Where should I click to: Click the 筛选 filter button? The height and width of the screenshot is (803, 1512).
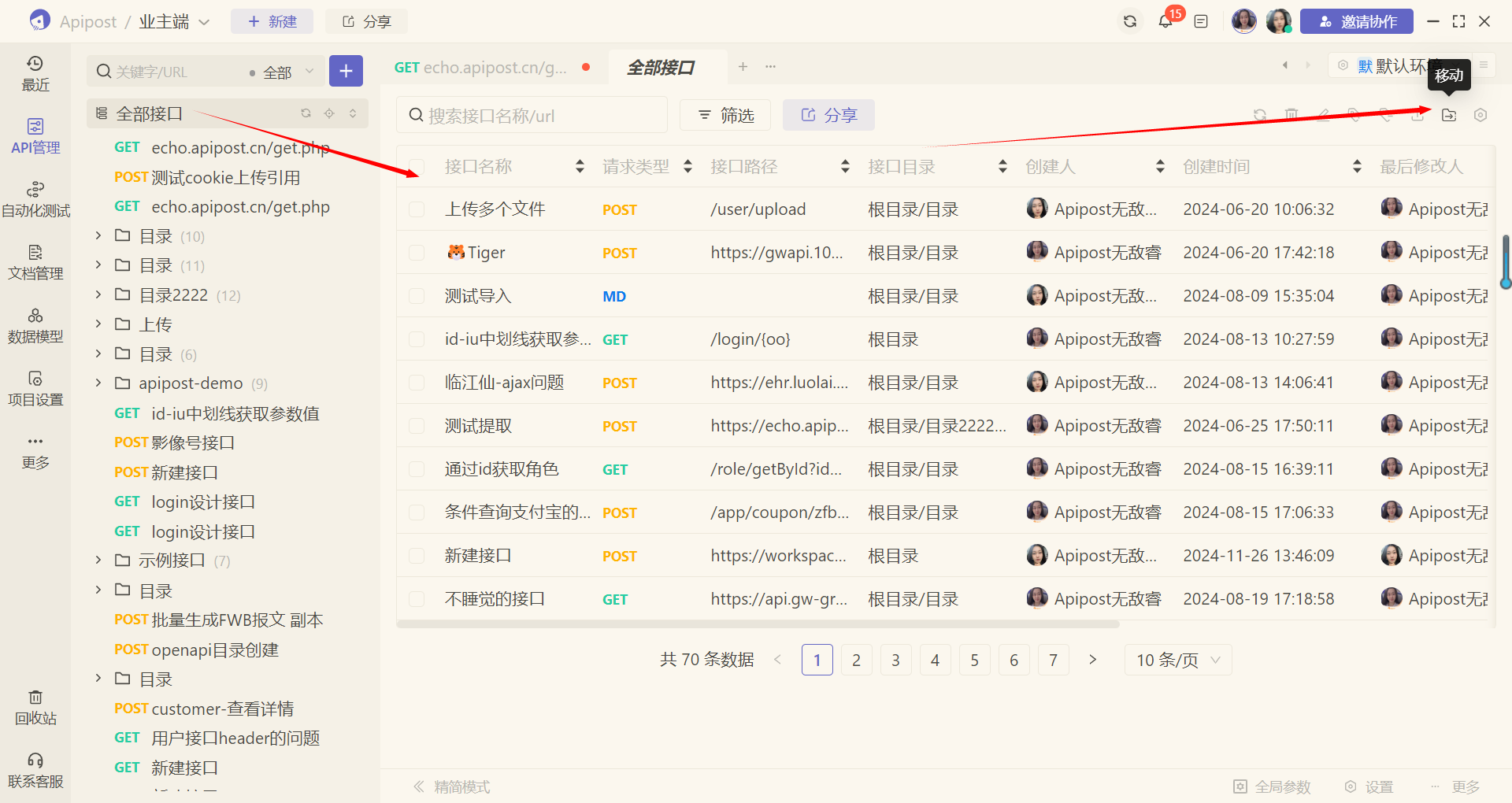point(725,115)
